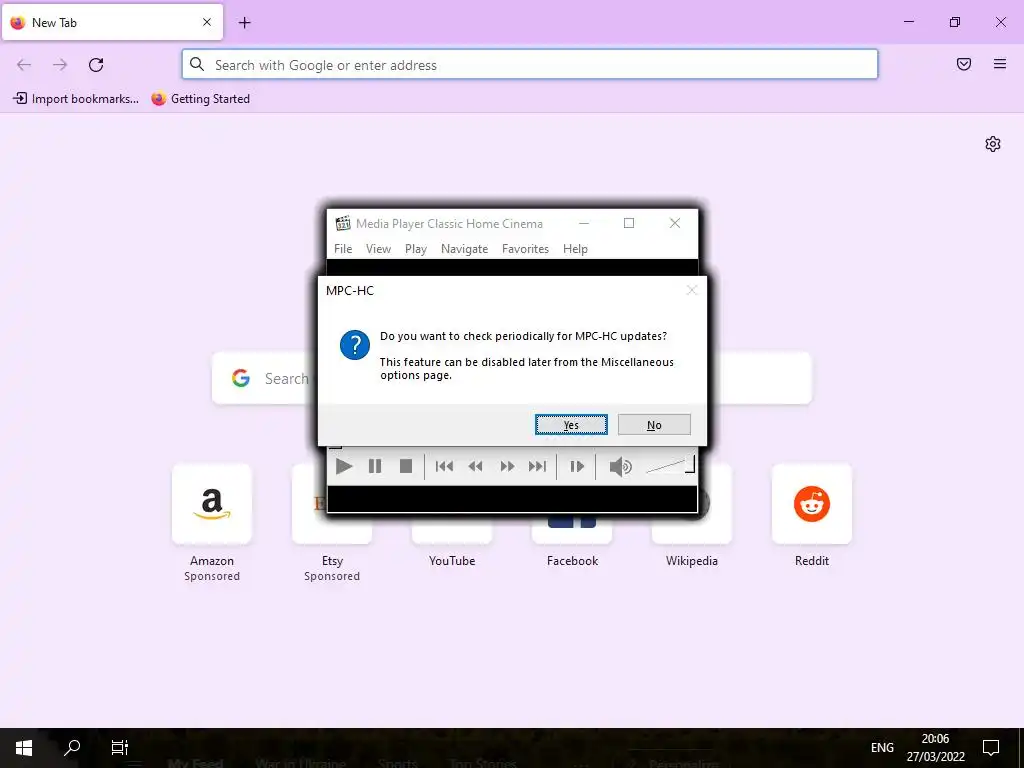Skip to previous track in MPC-HC
This screenshot has height=768, width=1024.
pos(444,466)
